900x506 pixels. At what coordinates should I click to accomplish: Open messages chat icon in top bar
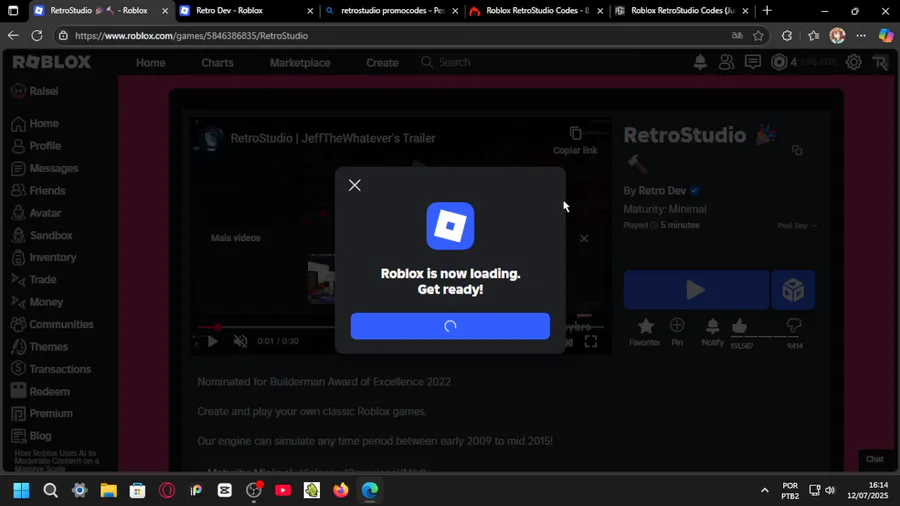pos(752,62)
